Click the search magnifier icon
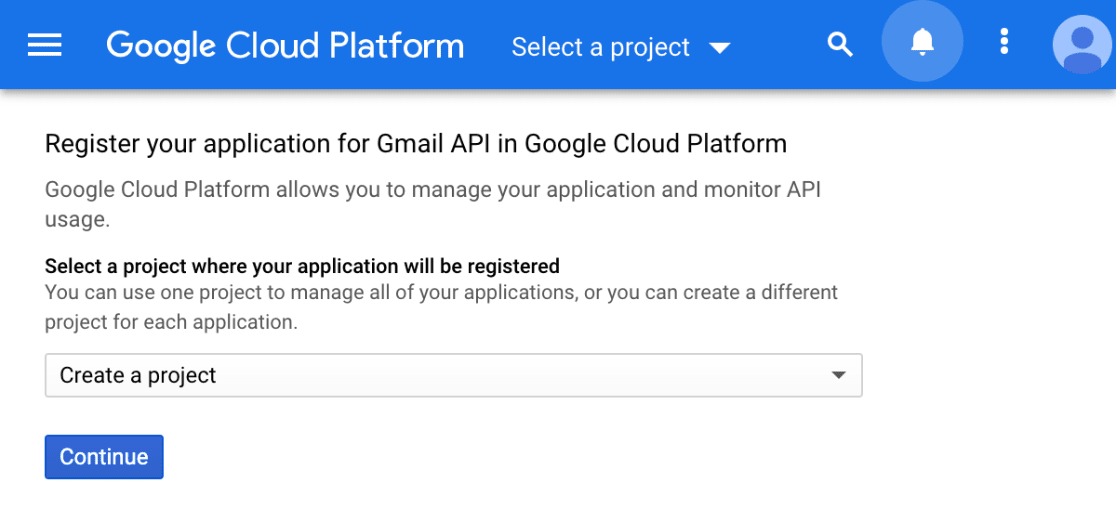This screenshot has width=1116, height=509. pyautogui.click(x=840, y=45)
